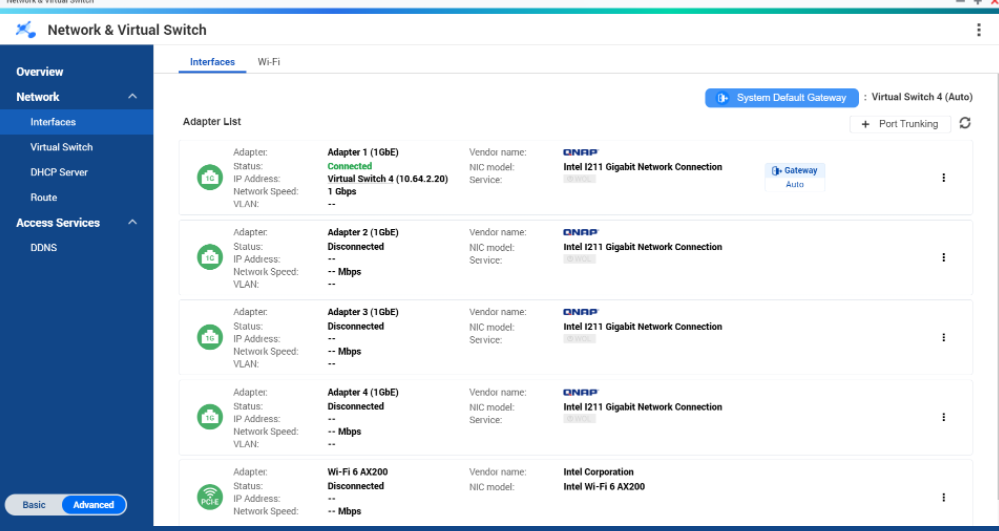Open more options for Adapter 4

pyautogui.click(x=944, y=417)
